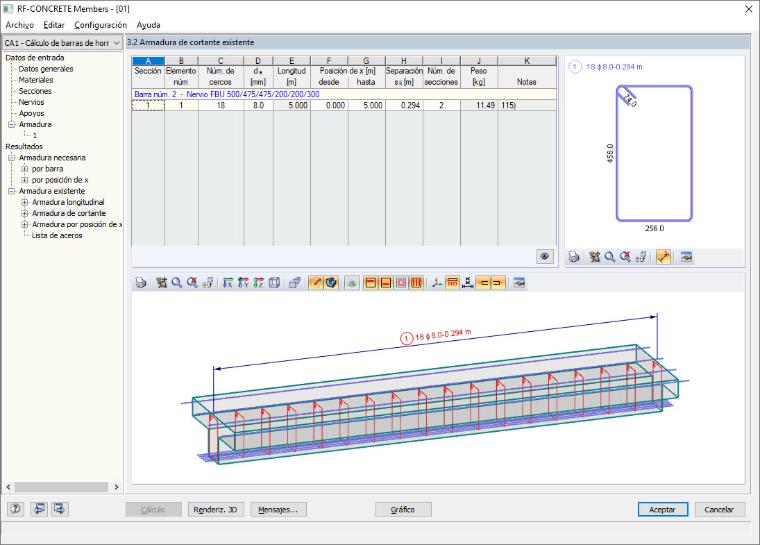Toggle the blue sphere icon in 3D toolbar

click(x=331, y=282)
